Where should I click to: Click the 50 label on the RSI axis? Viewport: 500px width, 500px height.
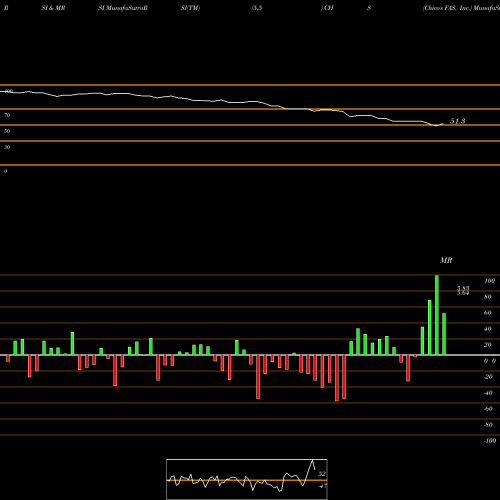click(7, 131)
